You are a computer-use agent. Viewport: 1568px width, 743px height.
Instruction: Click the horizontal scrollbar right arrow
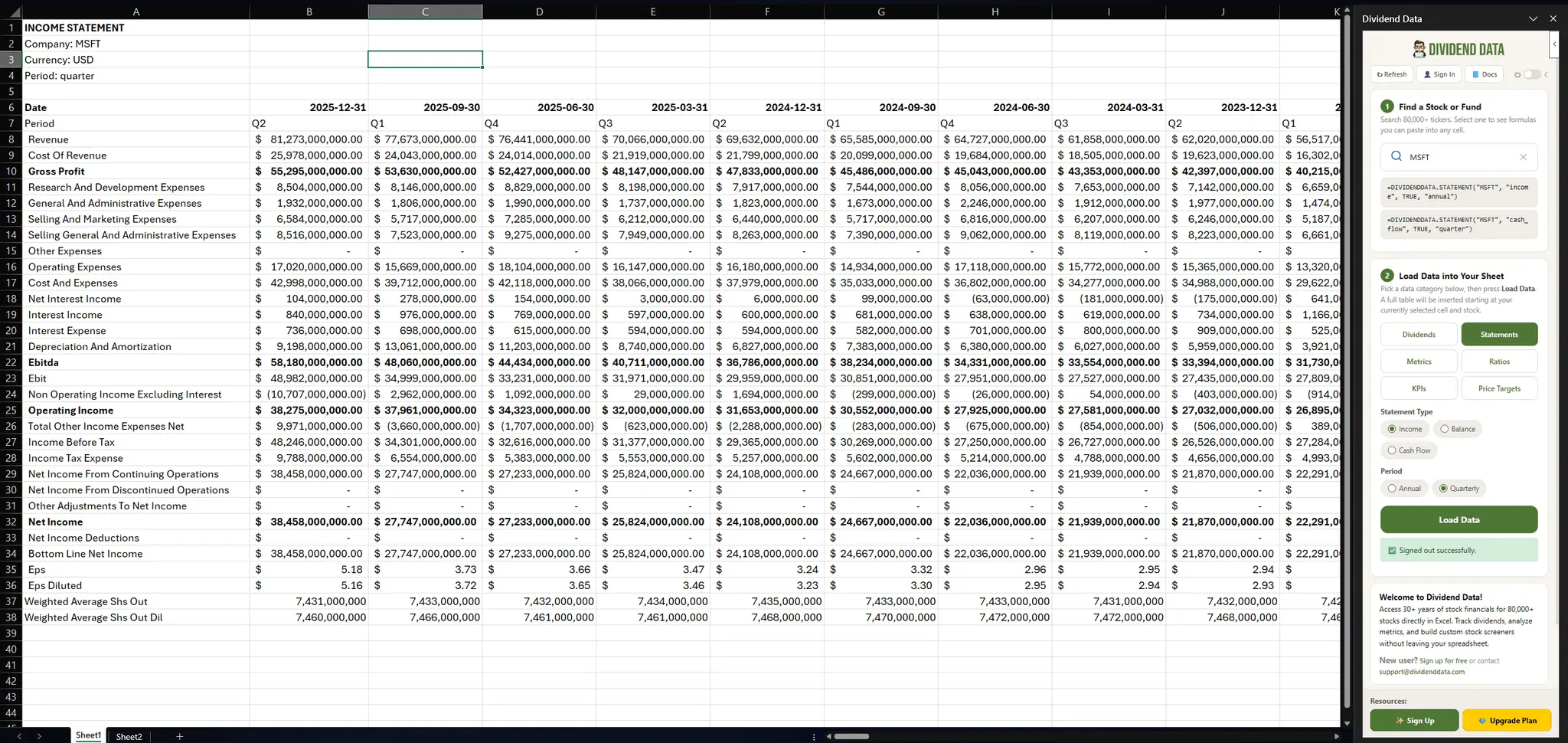(1336, 736)
